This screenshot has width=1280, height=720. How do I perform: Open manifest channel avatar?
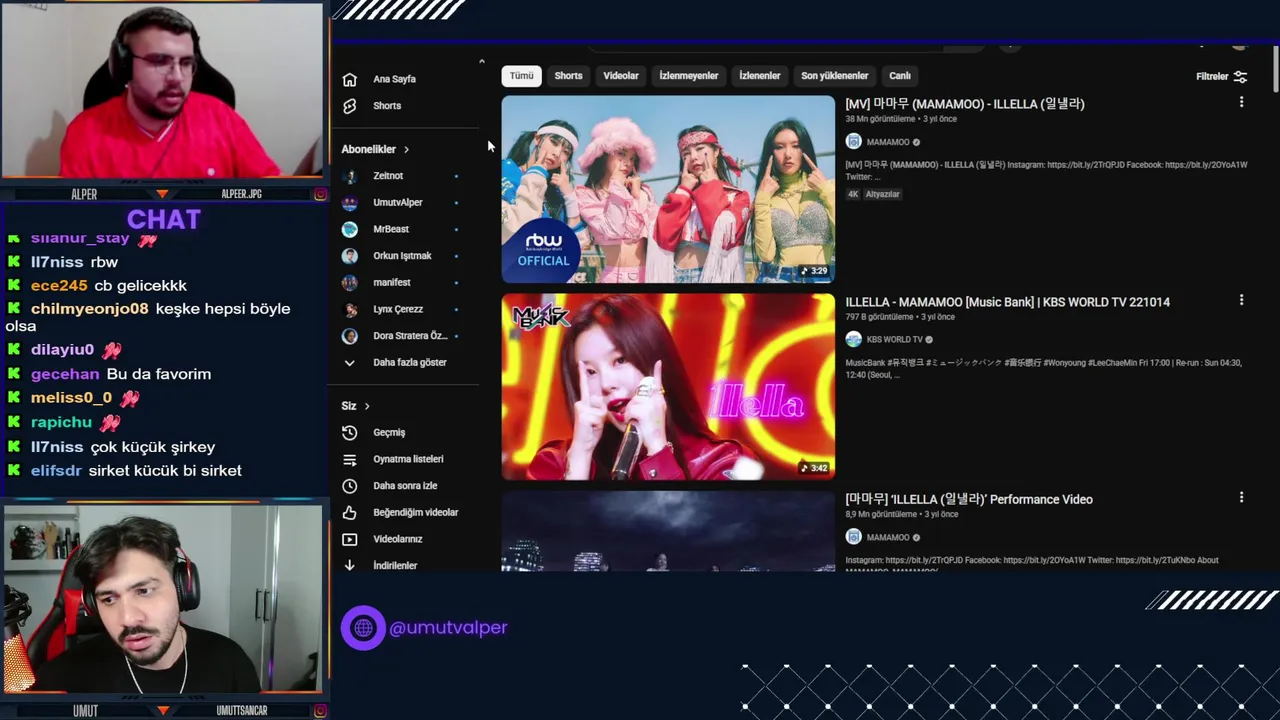pyautogui.click(x=349, y=283)
